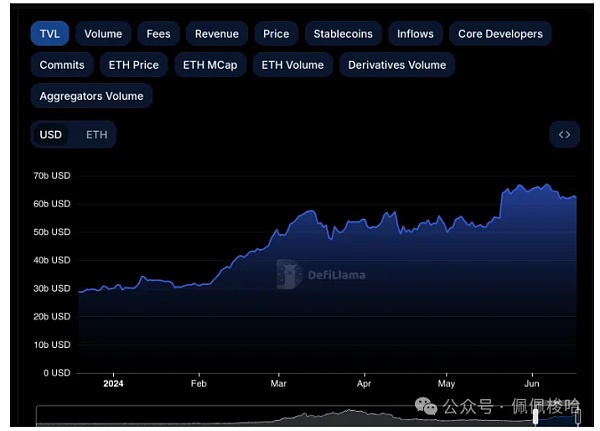This screenshot has height=431, width=600.
Task: Click left handle of range slider
Action: [535, 416]
